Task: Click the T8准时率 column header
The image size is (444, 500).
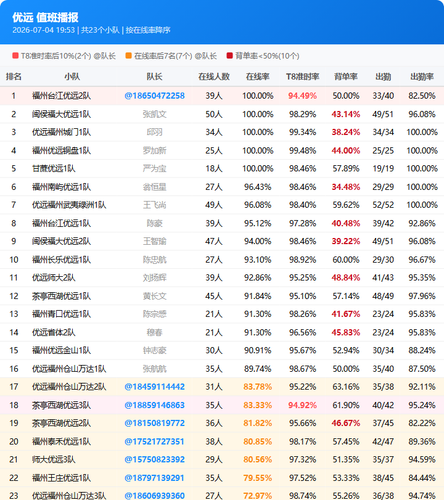Action: (x=302, y=77)
